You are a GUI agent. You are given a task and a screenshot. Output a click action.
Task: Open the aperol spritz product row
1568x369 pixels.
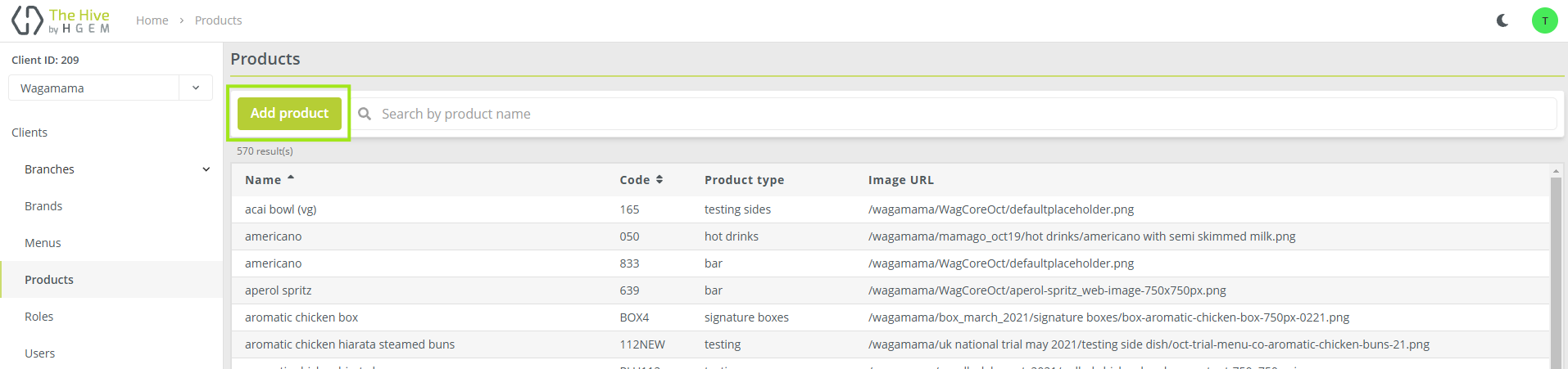coord(279,290)
